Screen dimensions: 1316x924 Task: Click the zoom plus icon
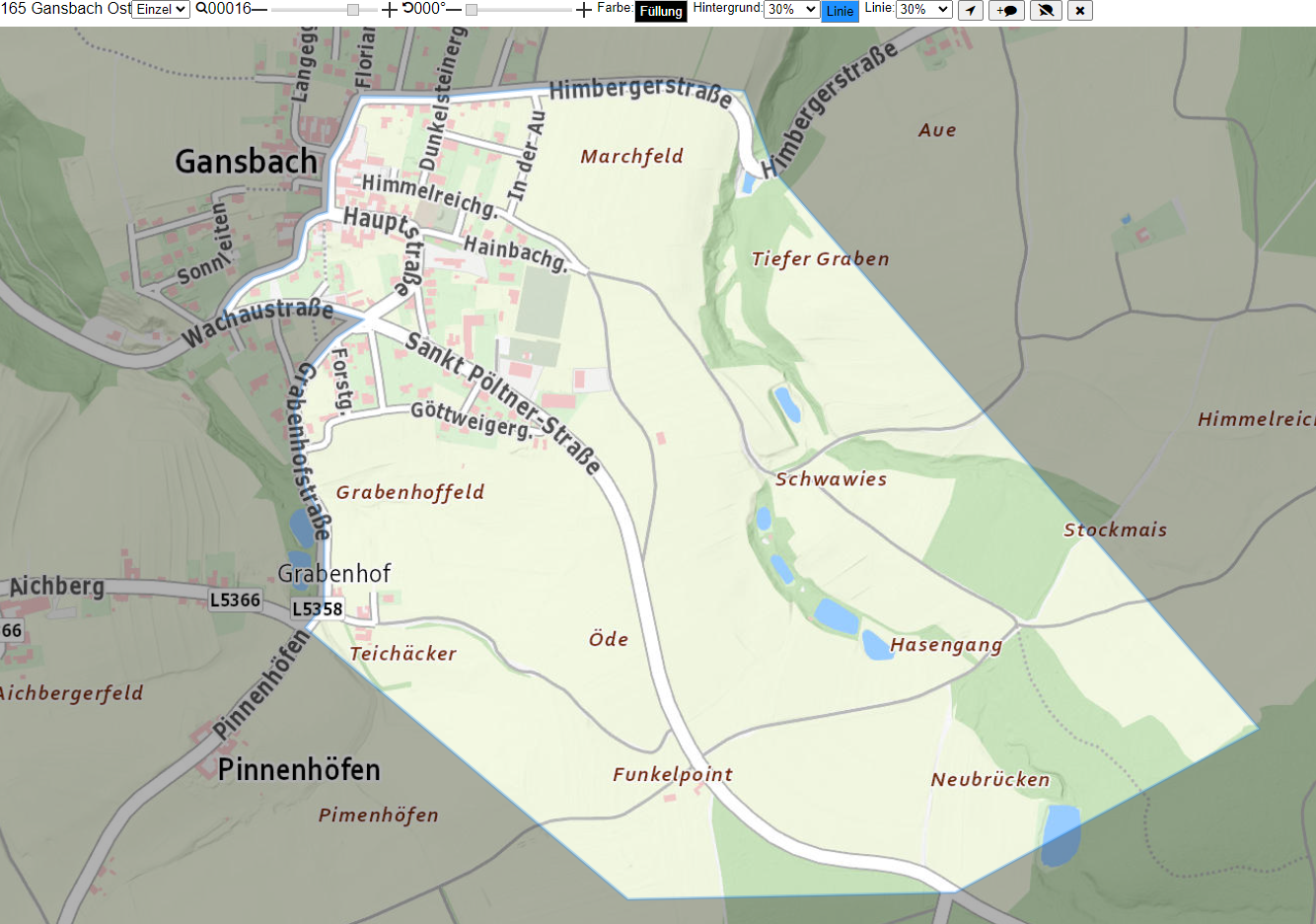click(x=390, y=10)
